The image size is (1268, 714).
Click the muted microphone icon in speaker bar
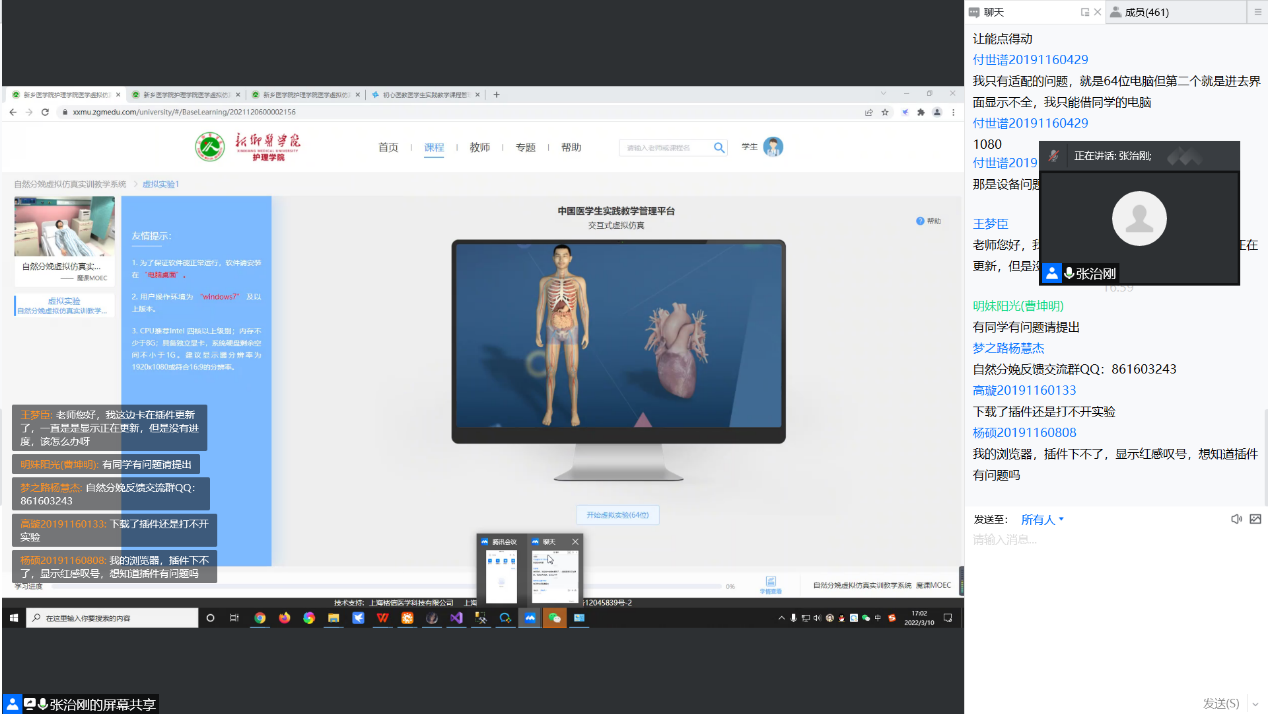tap(1054, 156)
